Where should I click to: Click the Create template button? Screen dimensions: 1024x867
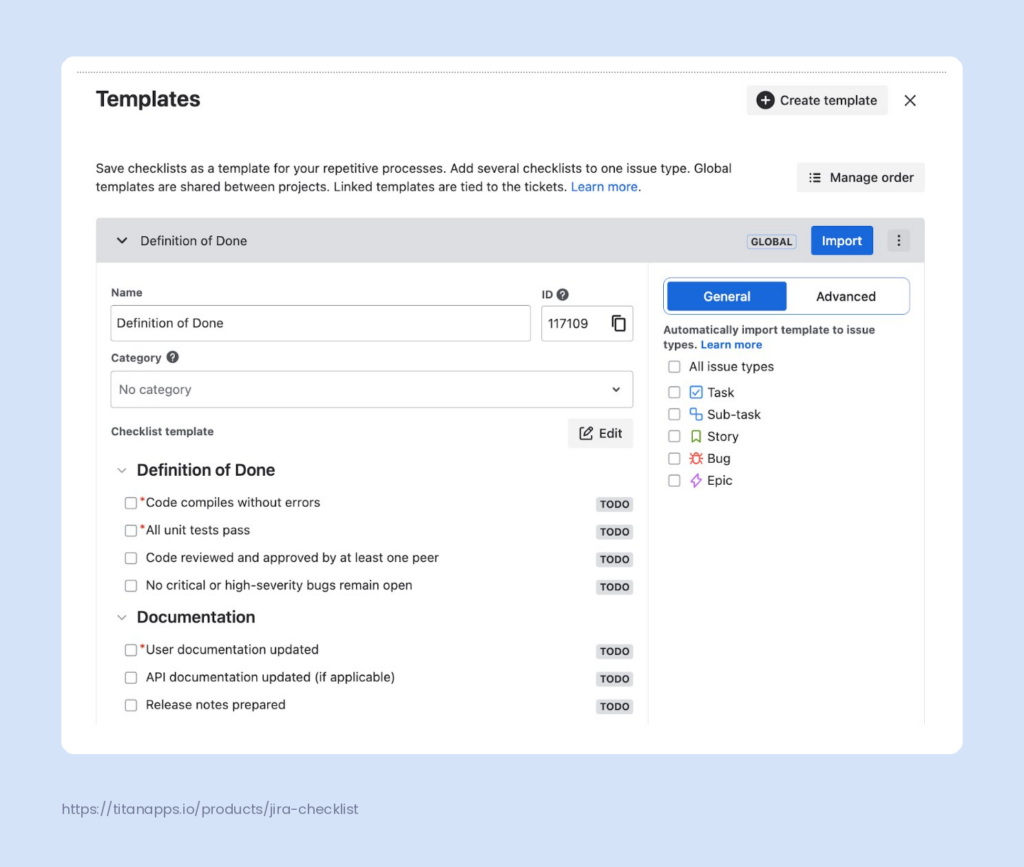point(817,100)
